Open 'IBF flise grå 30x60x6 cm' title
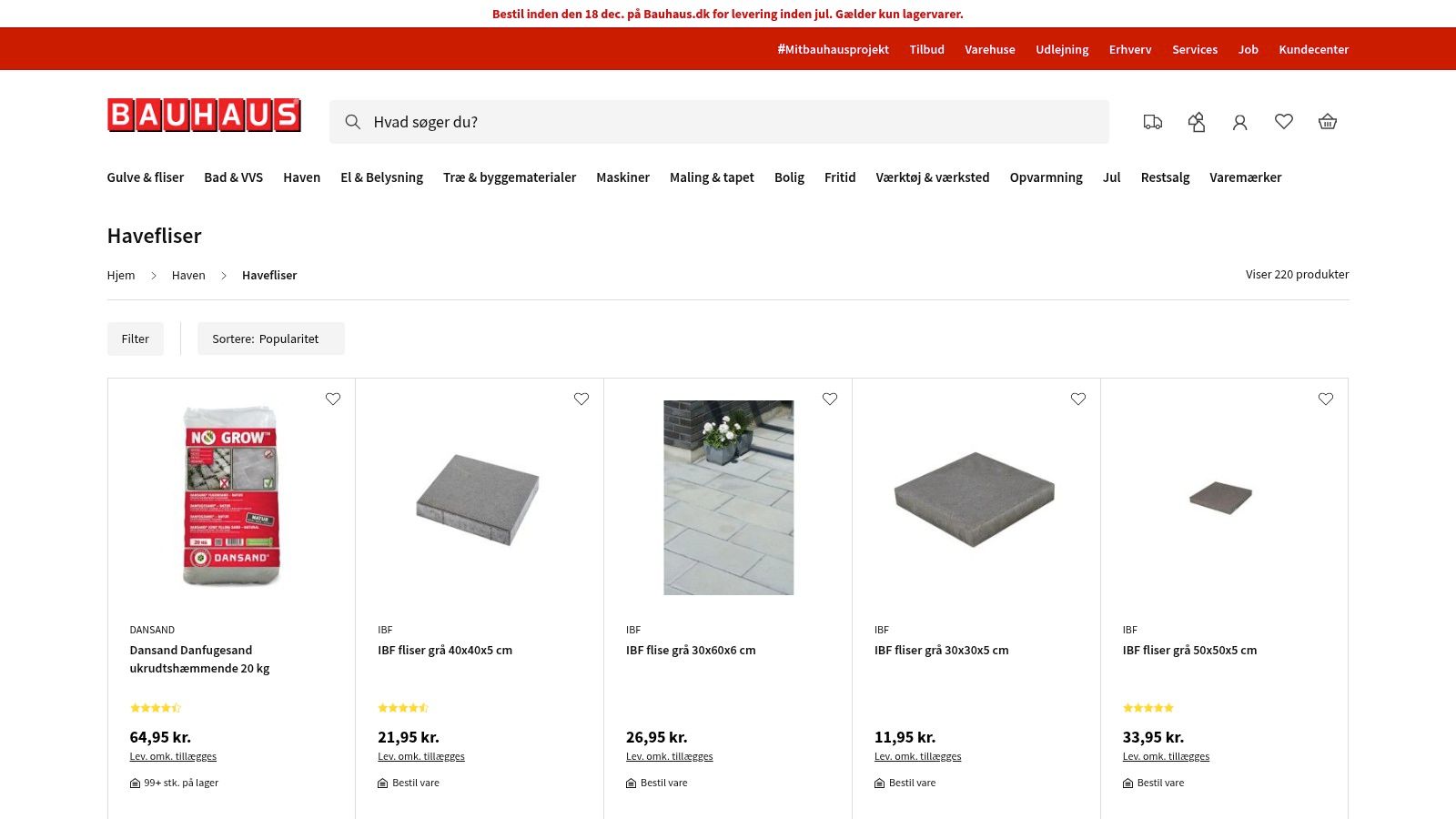The height and width of the screenshot is (819, 1456). [x=691, y=650]
